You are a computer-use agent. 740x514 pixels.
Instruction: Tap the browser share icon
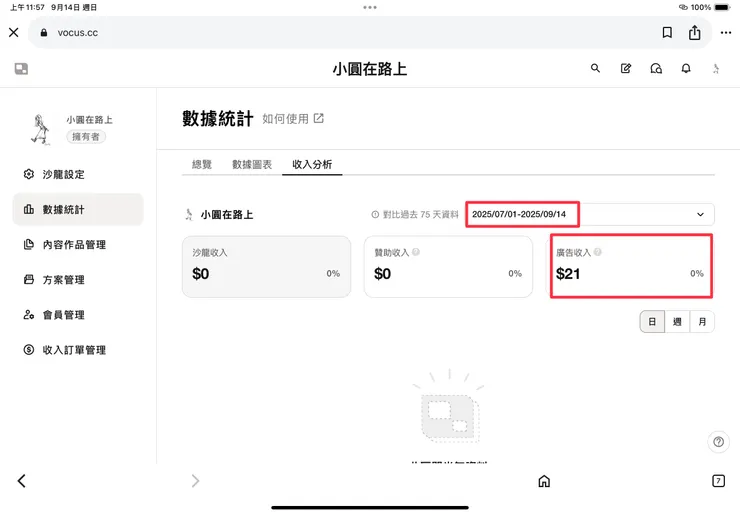pos(695,32)
